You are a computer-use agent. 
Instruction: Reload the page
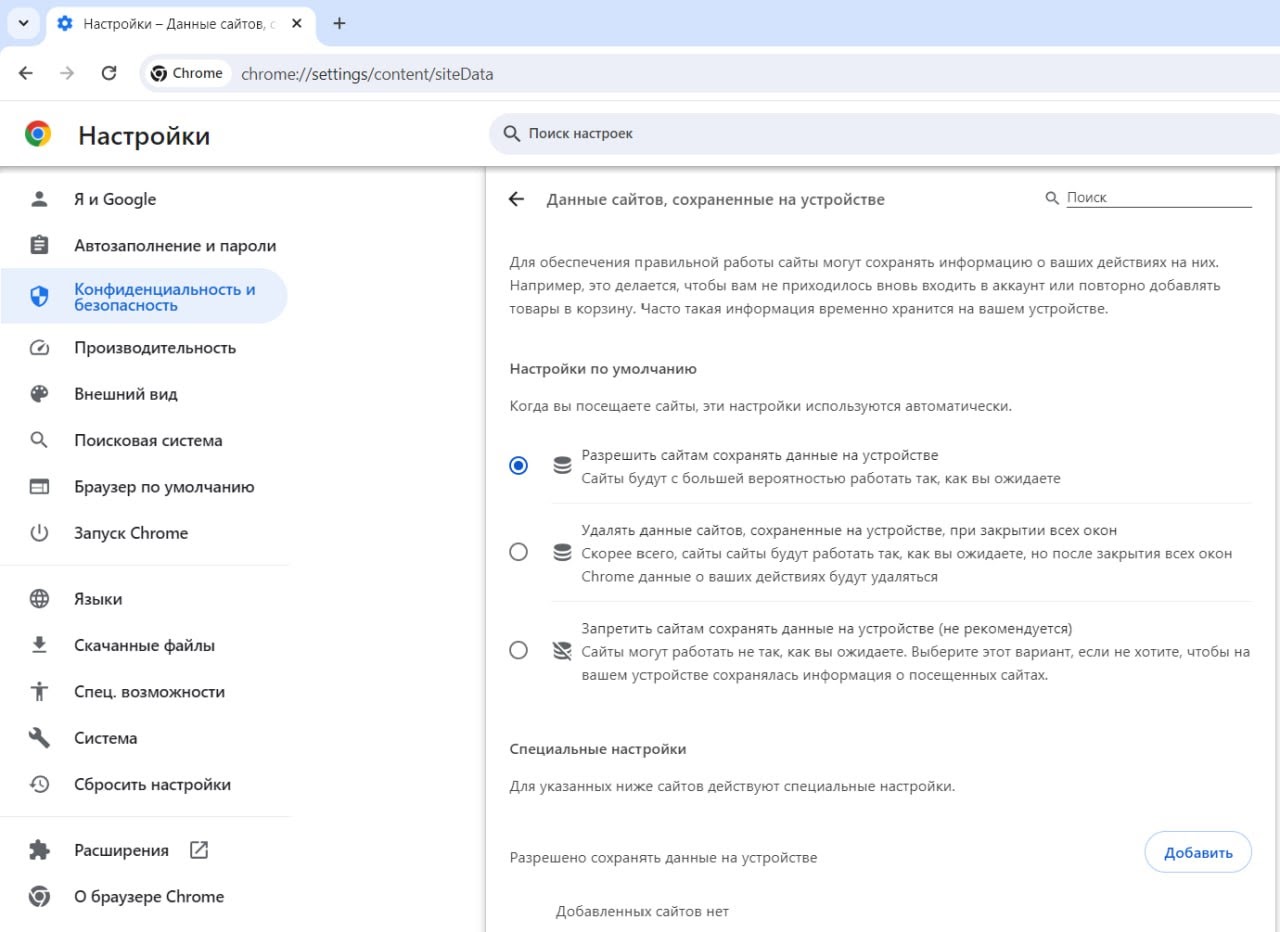(x=109, y=73)
